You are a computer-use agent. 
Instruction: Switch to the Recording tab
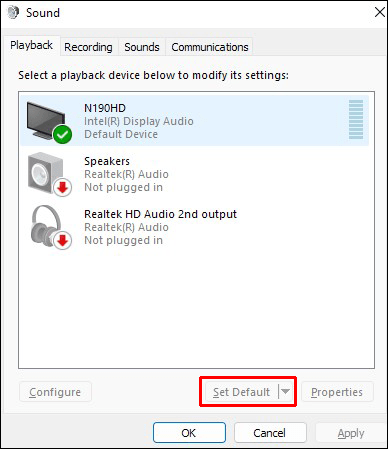click(88, 47)
